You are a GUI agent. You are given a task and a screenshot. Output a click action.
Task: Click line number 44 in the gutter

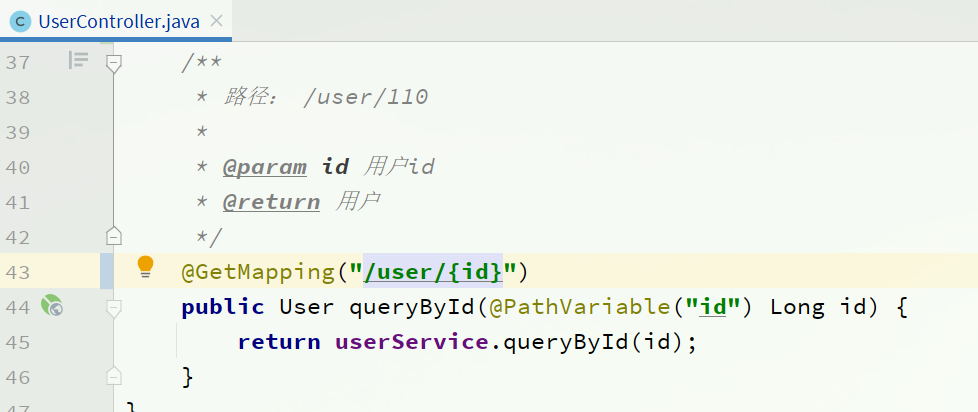pos(17,307)
